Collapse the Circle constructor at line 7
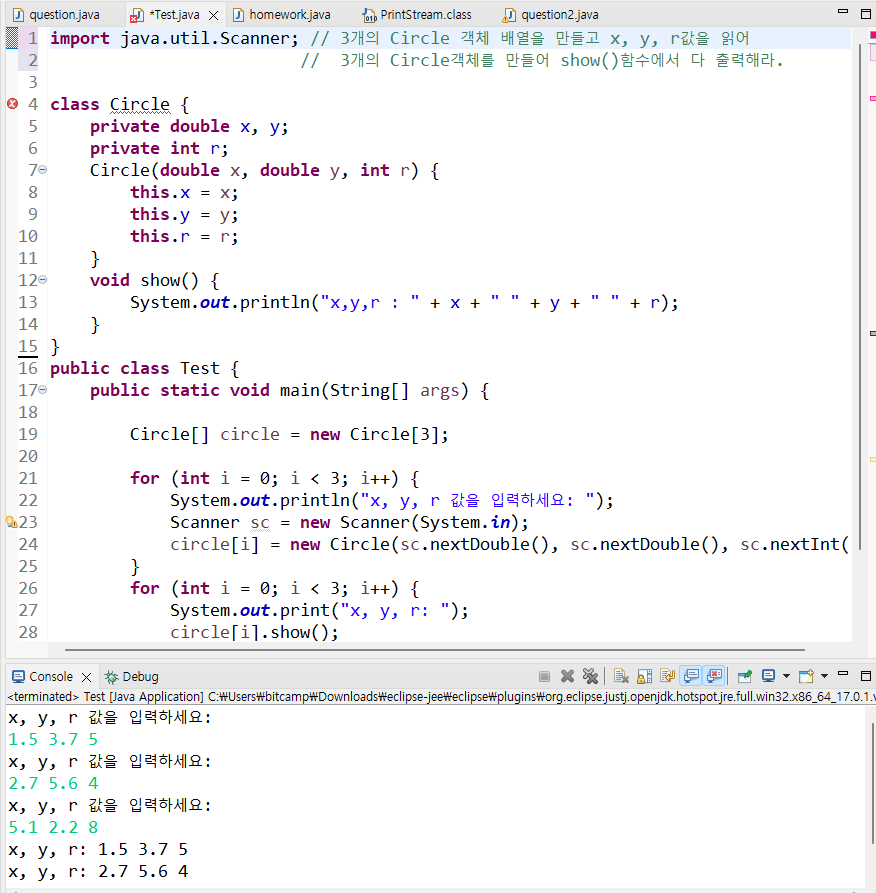This screenshot has width=876, height=893. (43, 170)
